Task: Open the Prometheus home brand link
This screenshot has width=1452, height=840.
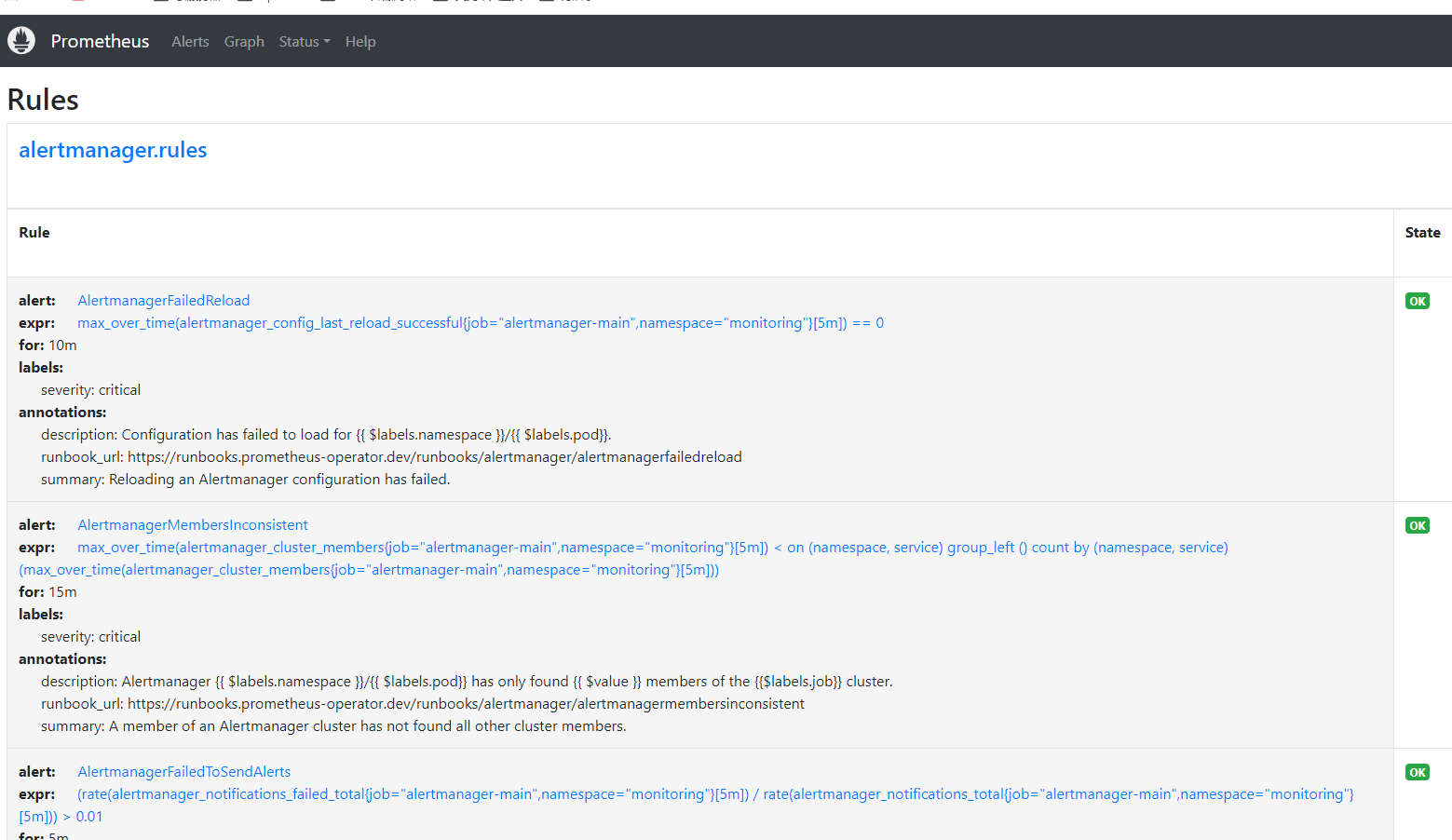Action: click(x=100, y=41)
